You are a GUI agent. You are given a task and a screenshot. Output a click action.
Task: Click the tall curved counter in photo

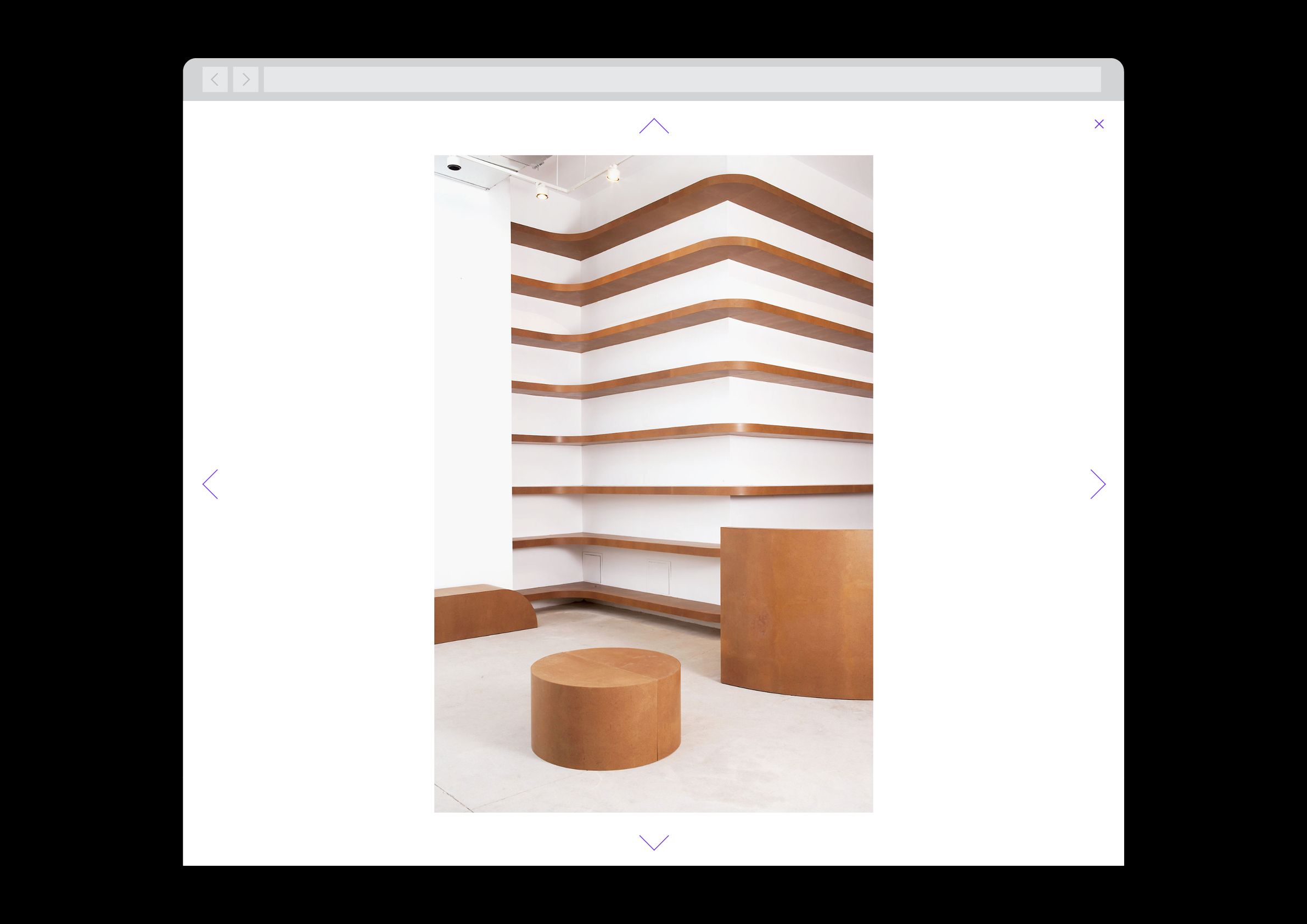point(796,615)
